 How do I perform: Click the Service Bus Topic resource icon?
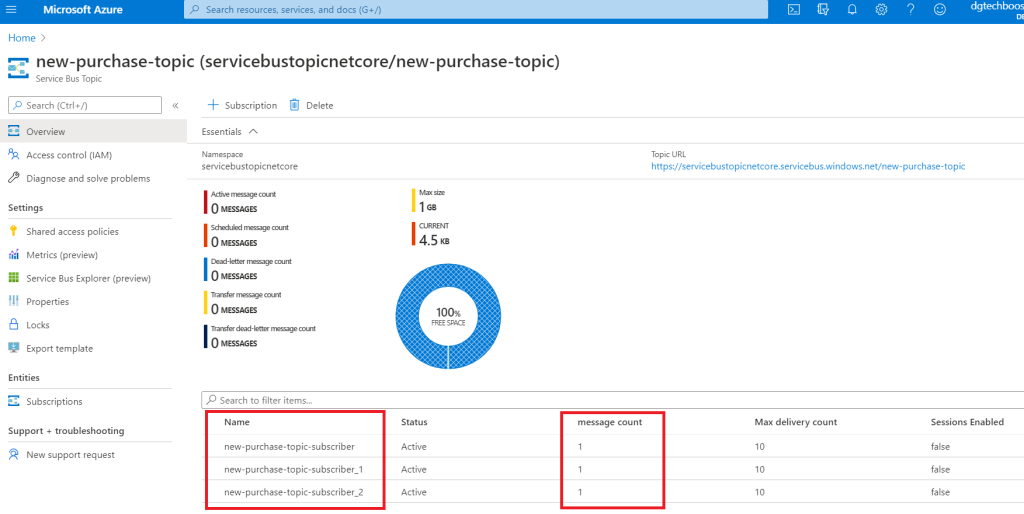pyautogui.click(x=18, y=67)
